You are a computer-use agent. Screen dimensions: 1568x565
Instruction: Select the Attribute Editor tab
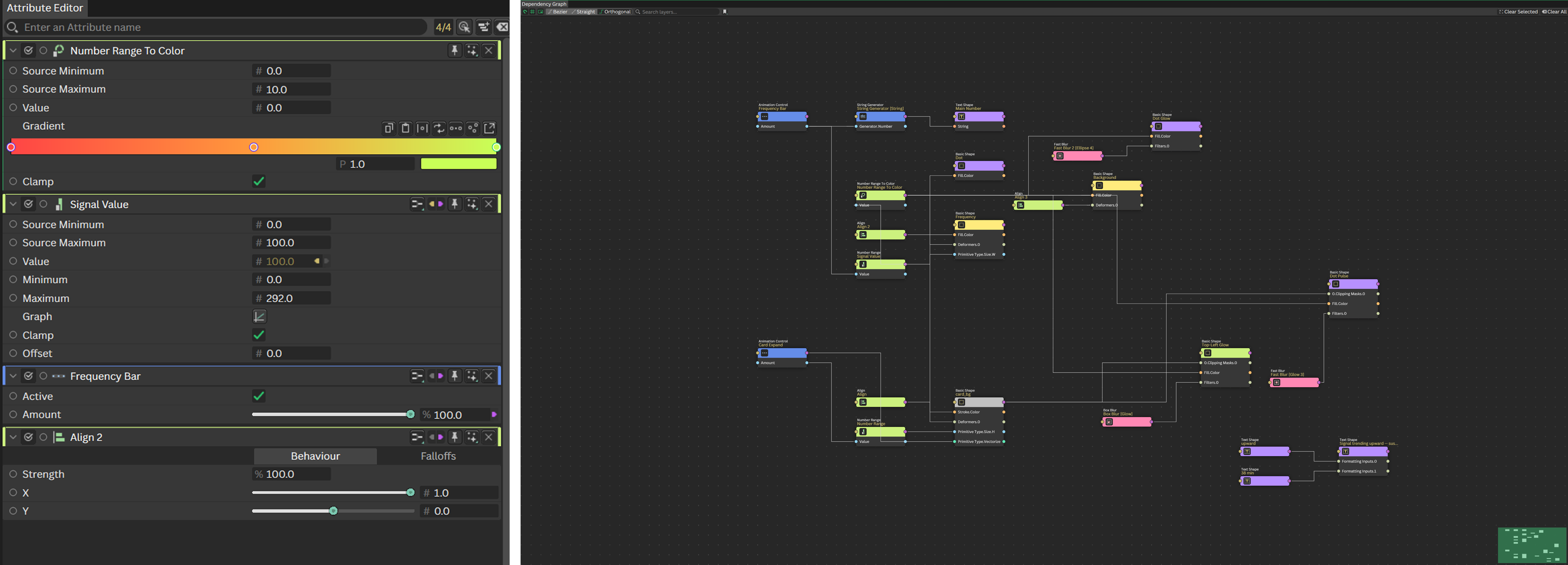click(x=45, y=8)
